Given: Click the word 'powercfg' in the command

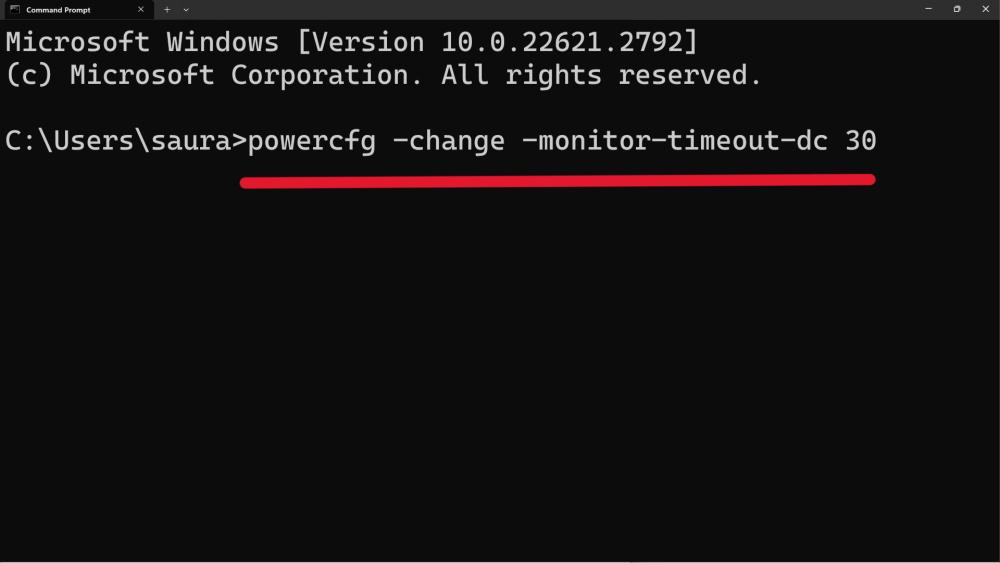Looking at the screenshot, I should coord(311,141).
